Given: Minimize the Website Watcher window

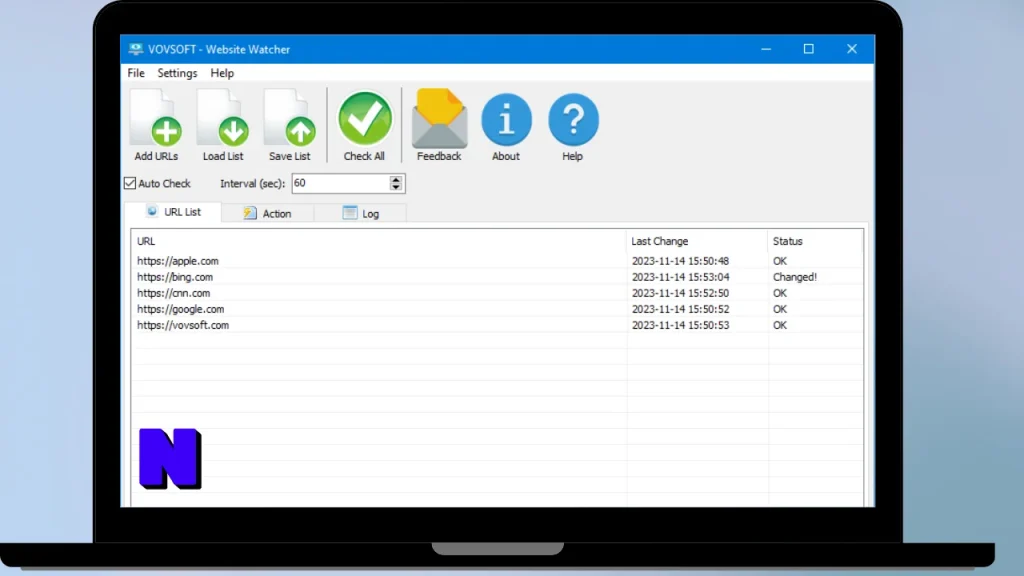Looking at the screenshot, I should point(766,49).
